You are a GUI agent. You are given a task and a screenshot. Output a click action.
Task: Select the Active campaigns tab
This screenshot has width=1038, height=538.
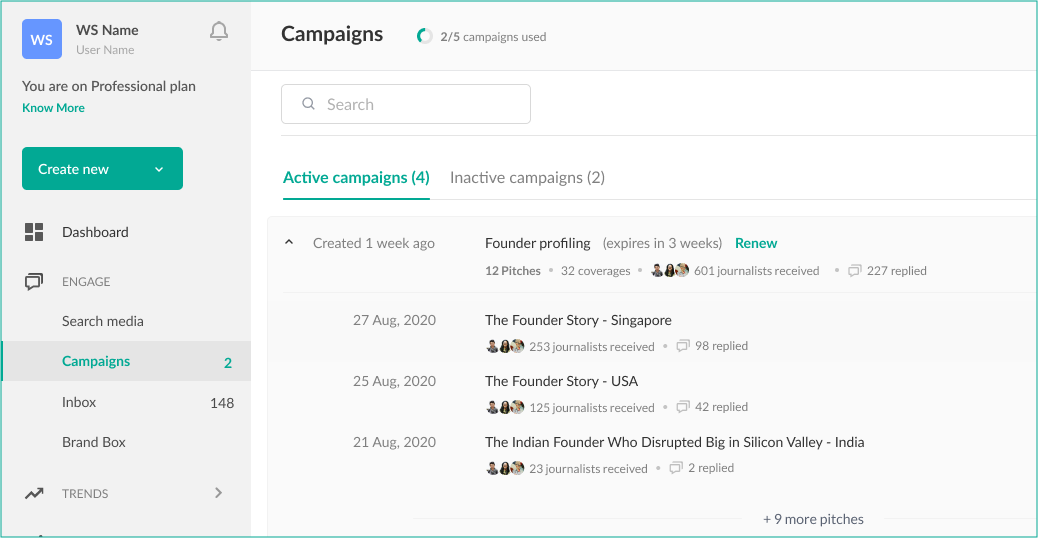tap(356, 177)
